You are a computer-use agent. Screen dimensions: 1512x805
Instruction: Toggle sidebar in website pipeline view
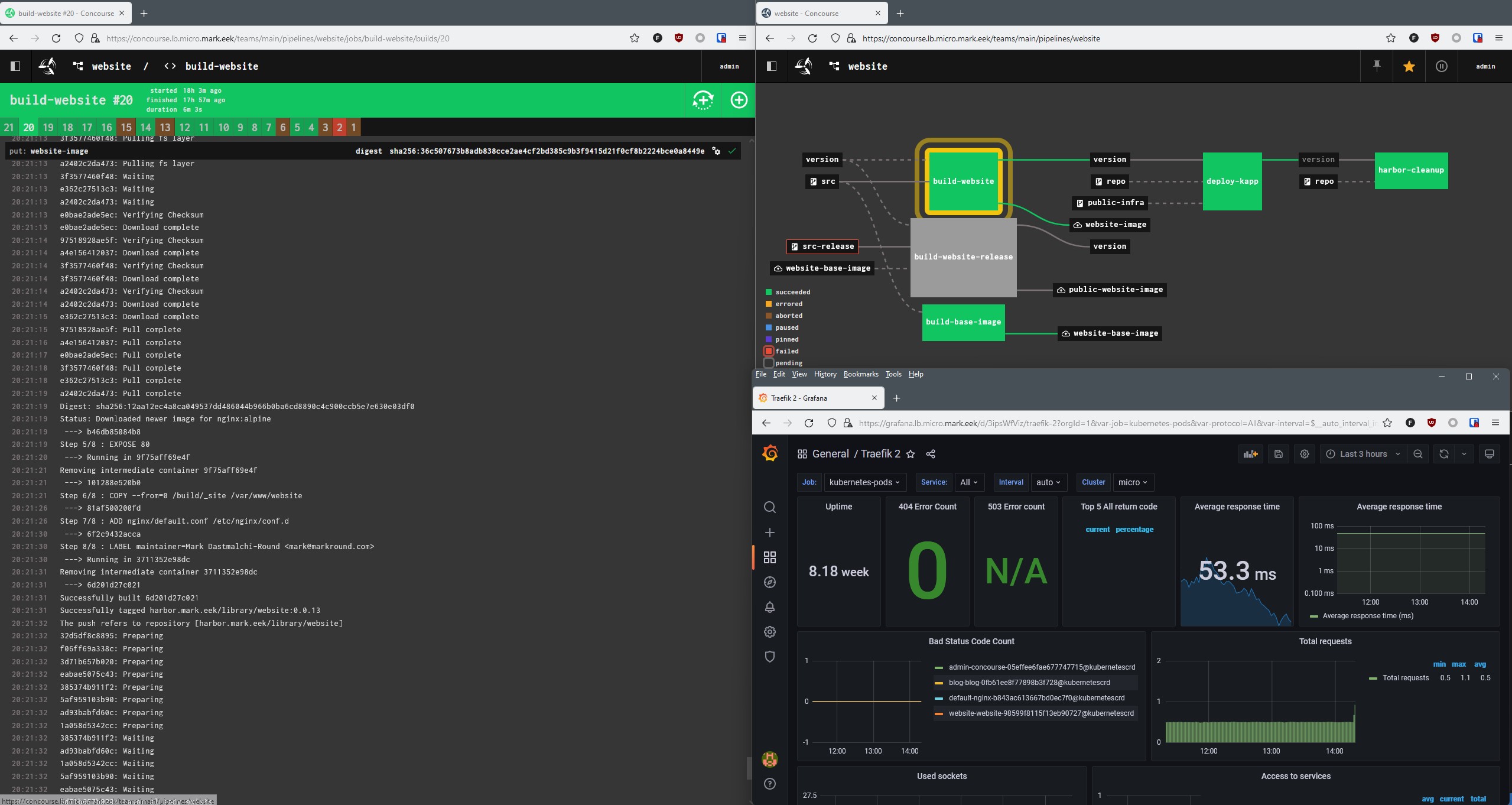[771, 66]
